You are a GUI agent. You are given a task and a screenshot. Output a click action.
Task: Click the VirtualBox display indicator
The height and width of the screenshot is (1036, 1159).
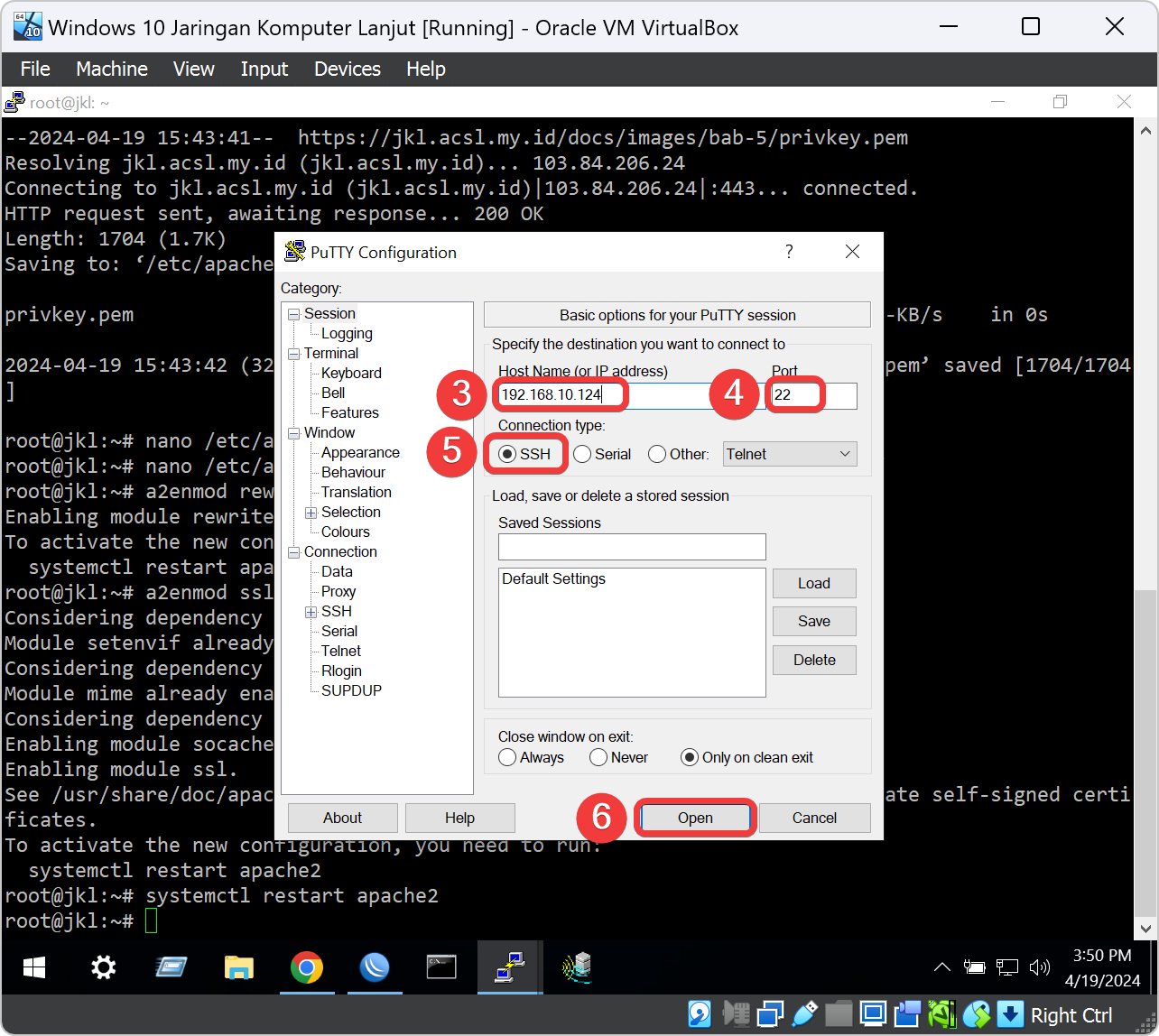[873, 1015]
